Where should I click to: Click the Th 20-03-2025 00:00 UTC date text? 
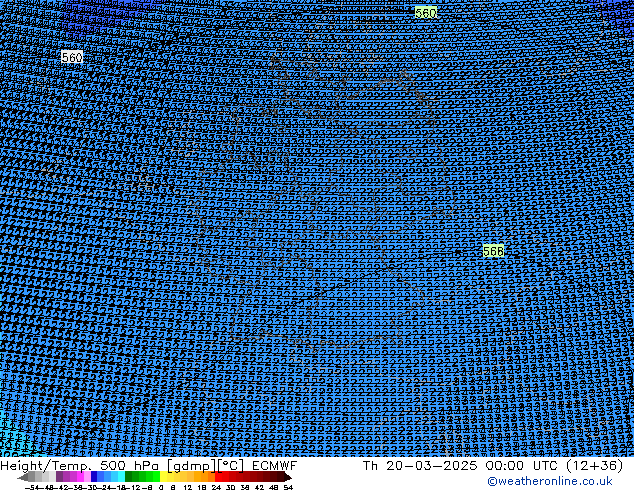(x=460, y=465)
